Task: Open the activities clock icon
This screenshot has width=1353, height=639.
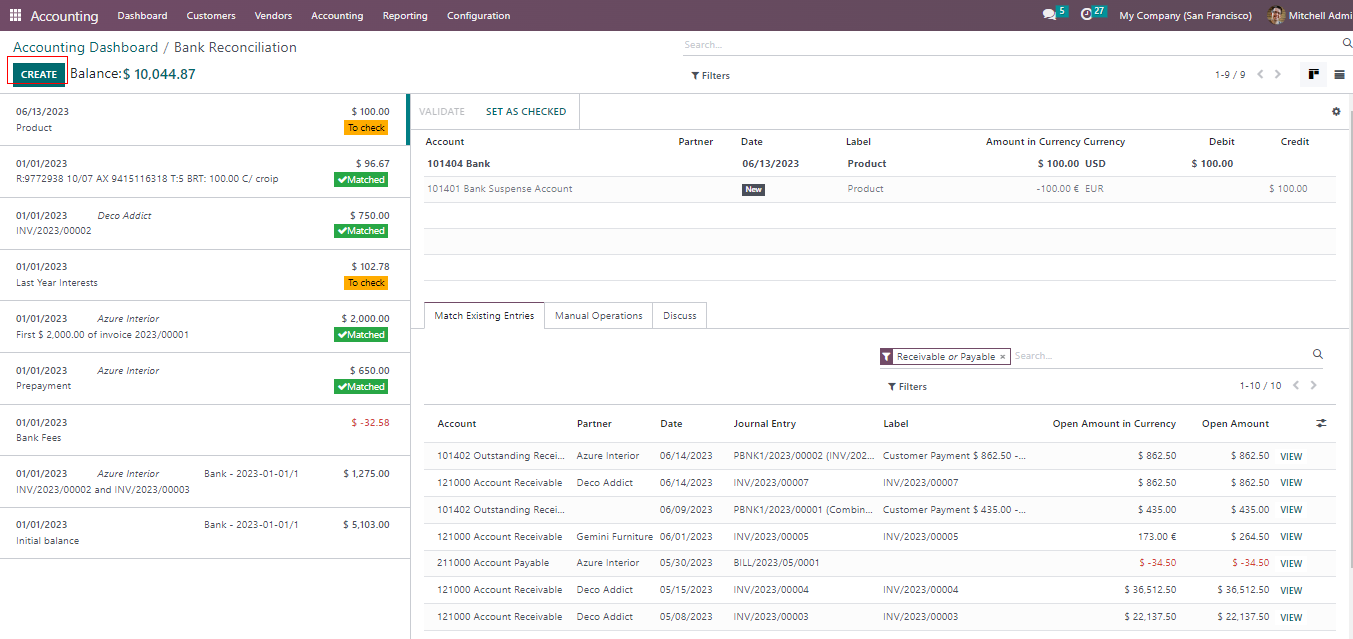Action: coord(1087,15)
